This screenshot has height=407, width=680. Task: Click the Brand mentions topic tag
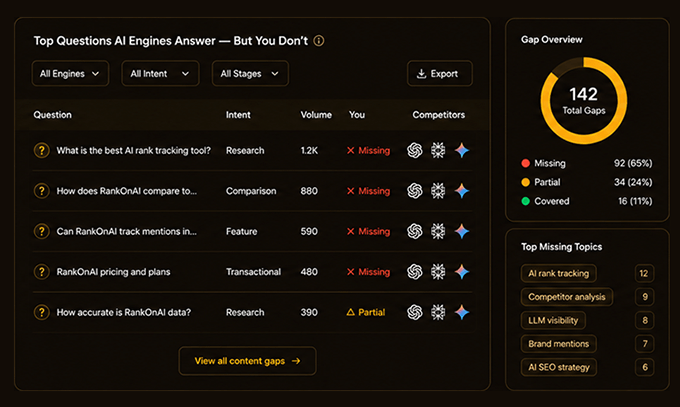(559, 344)
